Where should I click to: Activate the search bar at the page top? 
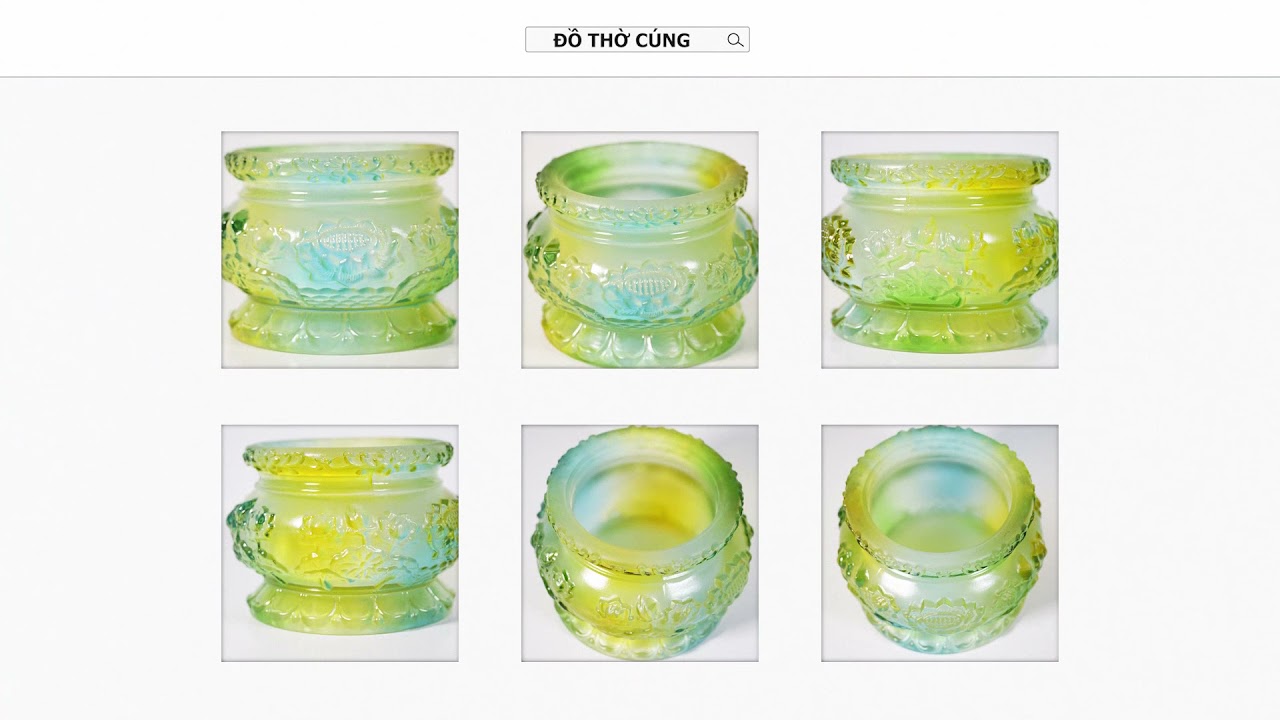637,40
